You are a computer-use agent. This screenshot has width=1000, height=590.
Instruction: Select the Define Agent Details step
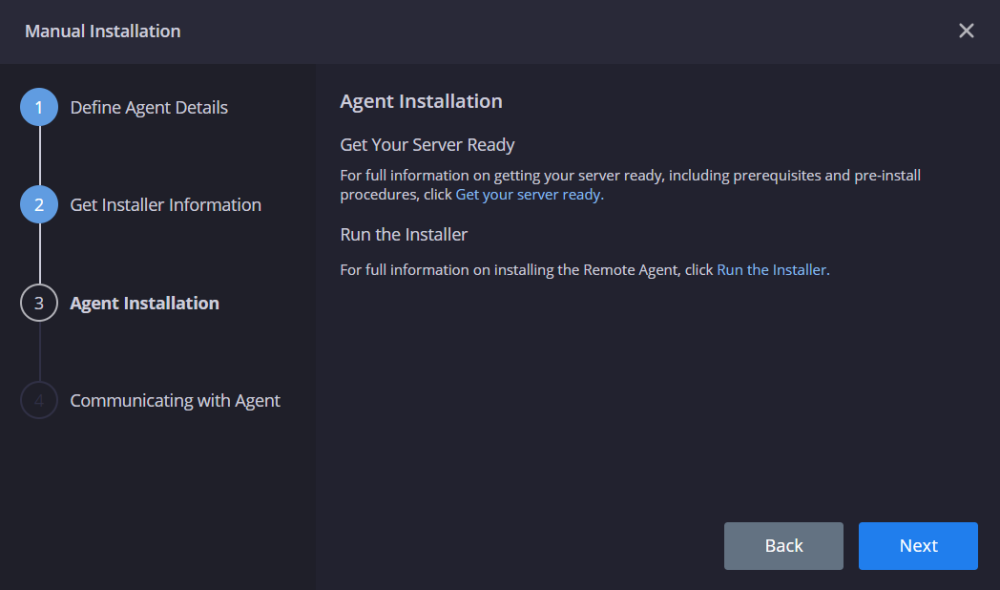149,107
